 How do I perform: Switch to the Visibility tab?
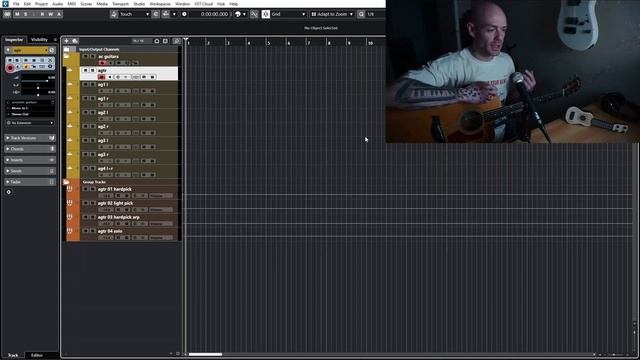(39, 40)
